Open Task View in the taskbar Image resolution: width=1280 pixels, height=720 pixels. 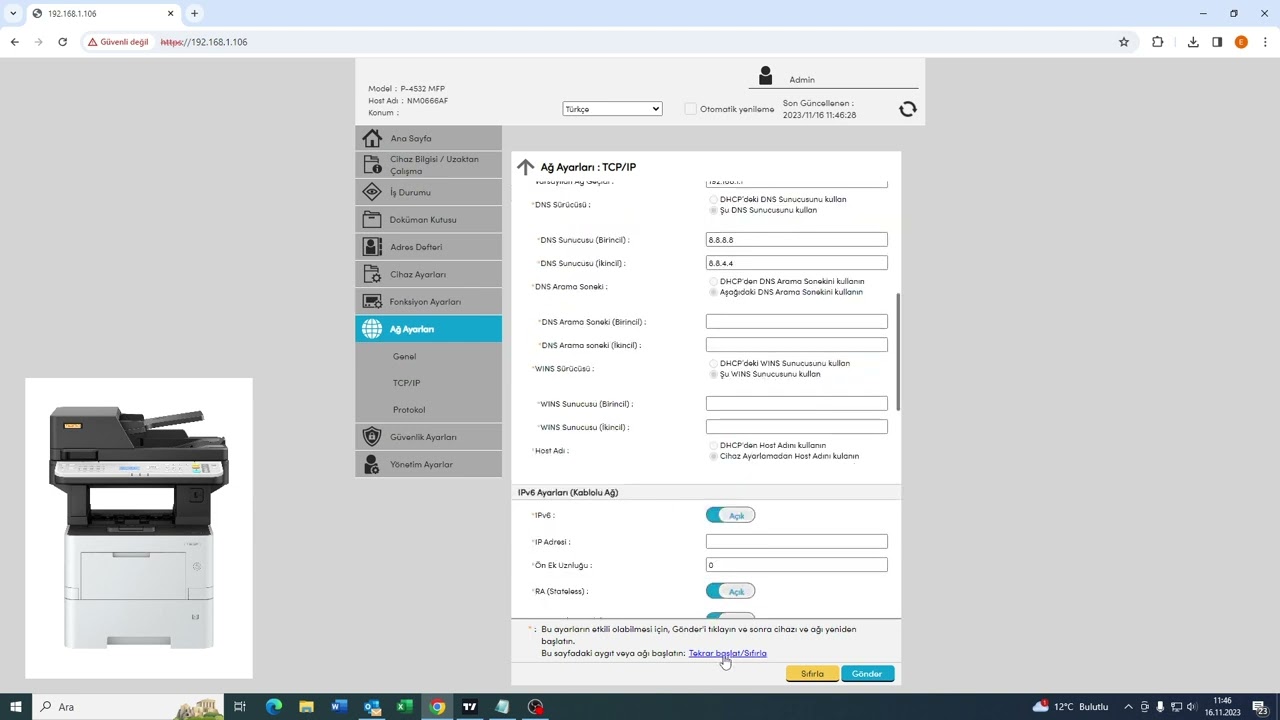(240, 707)
